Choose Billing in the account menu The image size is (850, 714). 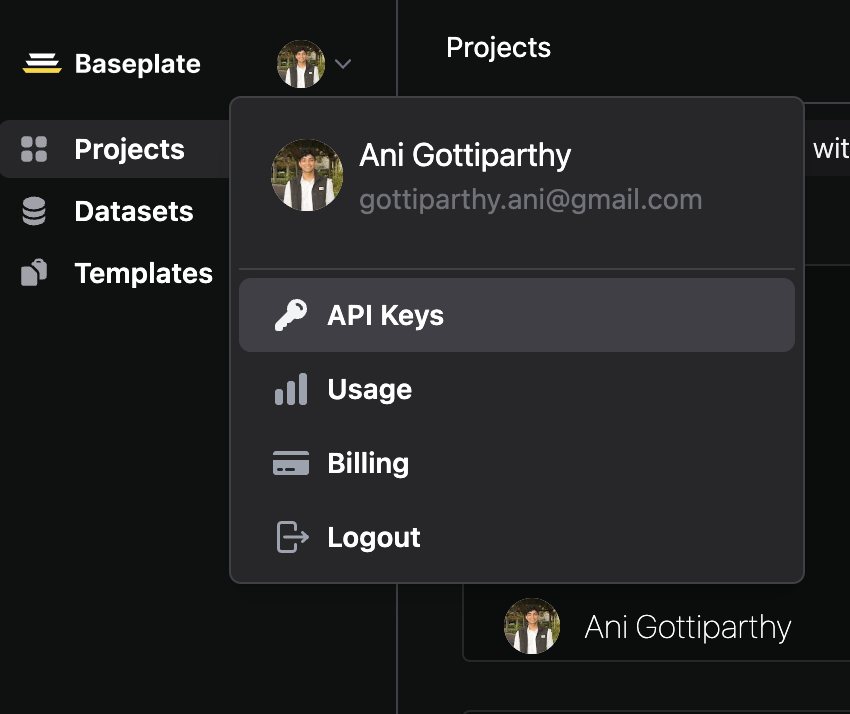point(368,463)
